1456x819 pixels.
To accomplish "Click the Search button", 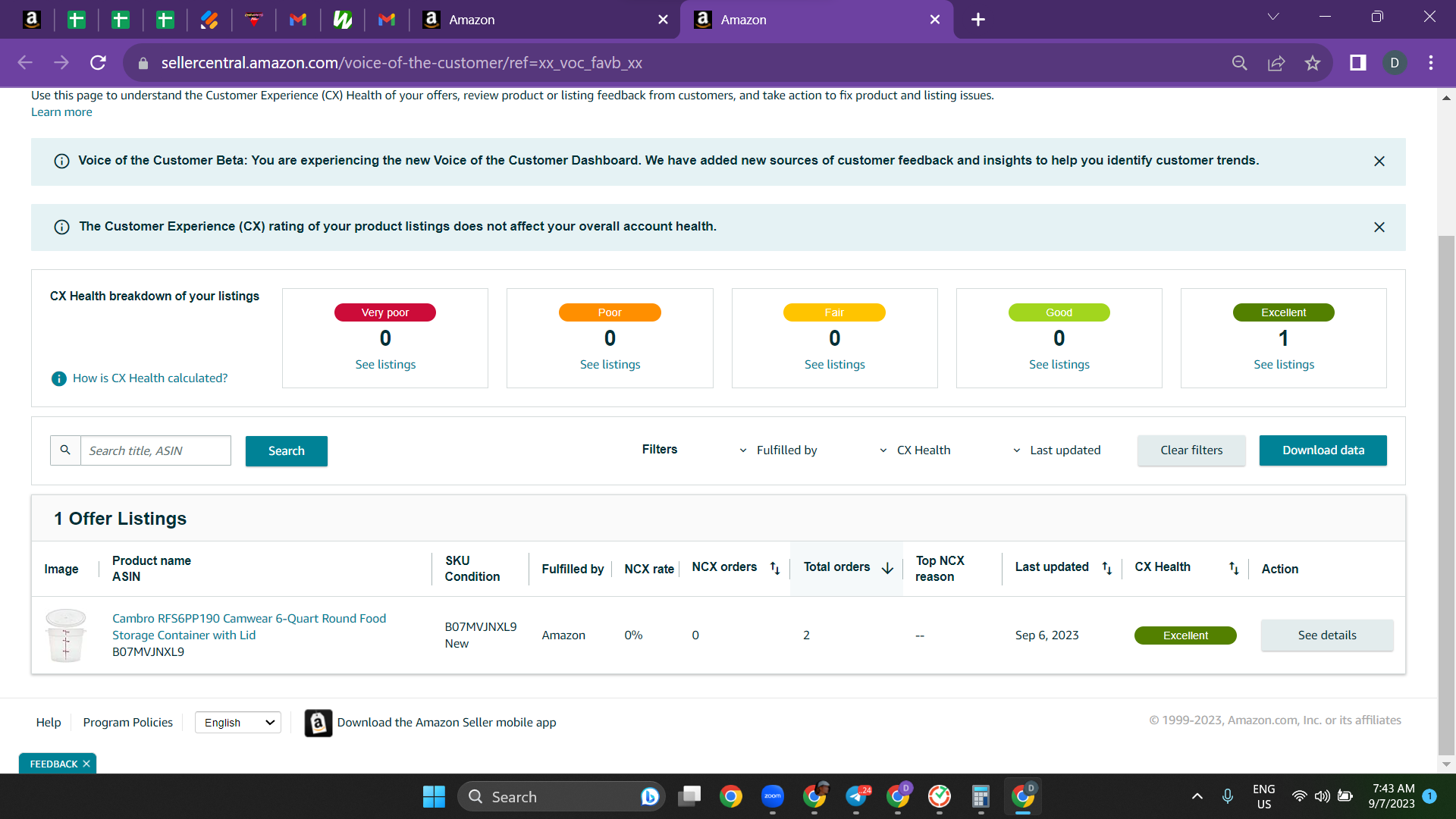I will tap(287, 451).
